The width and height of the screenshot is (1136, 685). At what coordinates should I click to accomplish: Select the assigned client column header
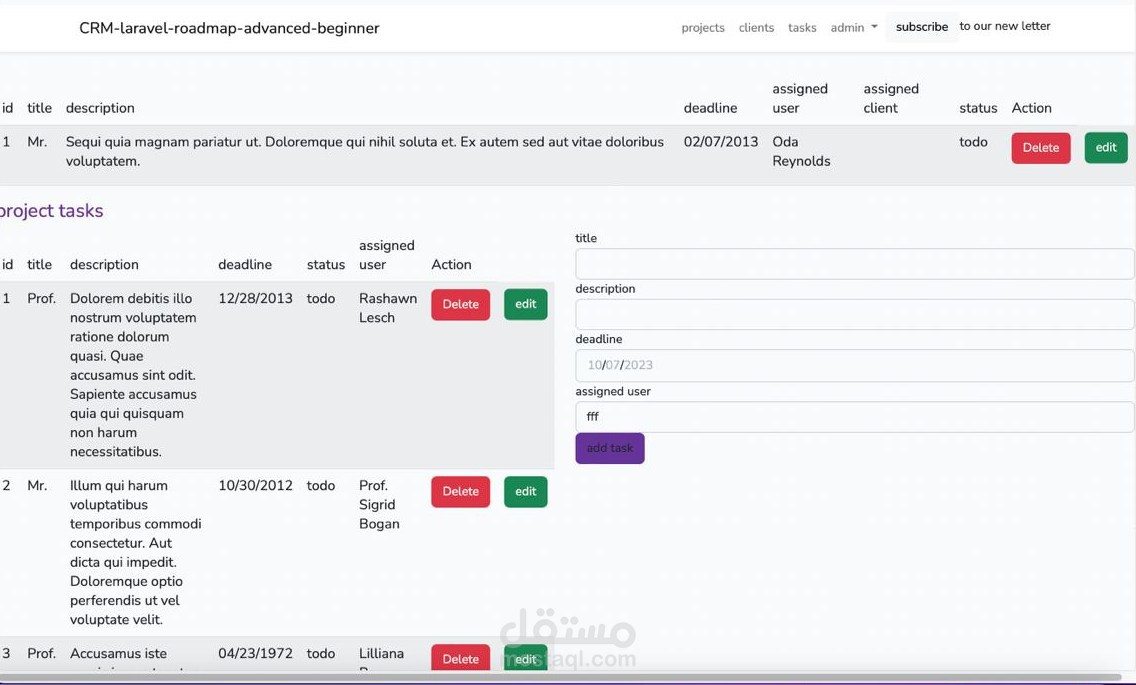click(890, 99)
